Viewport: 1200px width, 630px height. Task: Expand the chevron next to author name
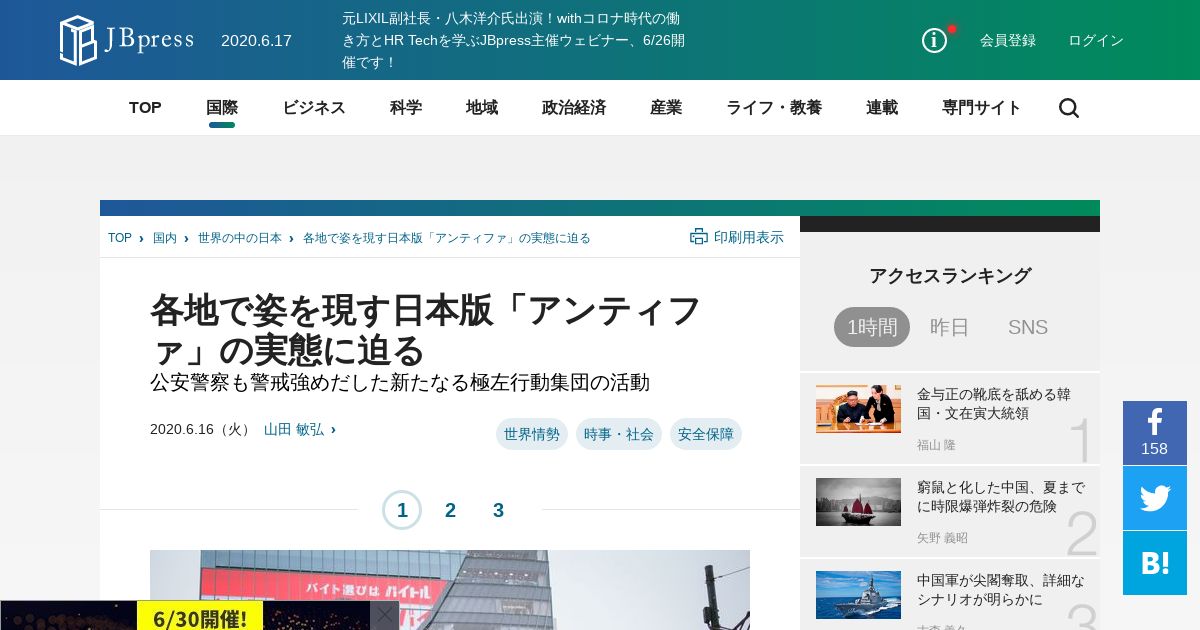point(333,429)
